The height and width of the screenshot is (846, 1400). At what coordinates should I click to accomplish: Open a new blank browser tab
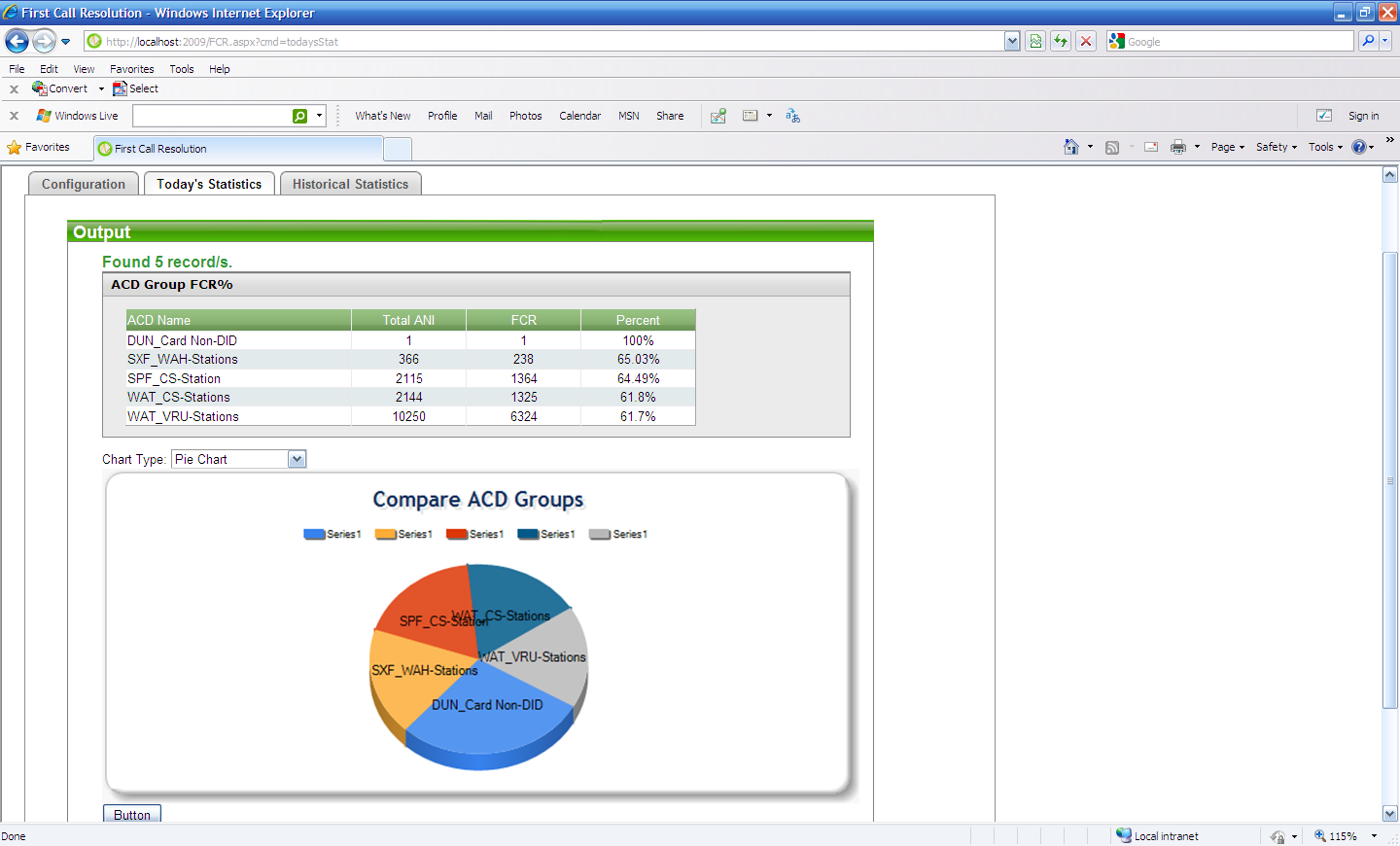coord(398,149)
